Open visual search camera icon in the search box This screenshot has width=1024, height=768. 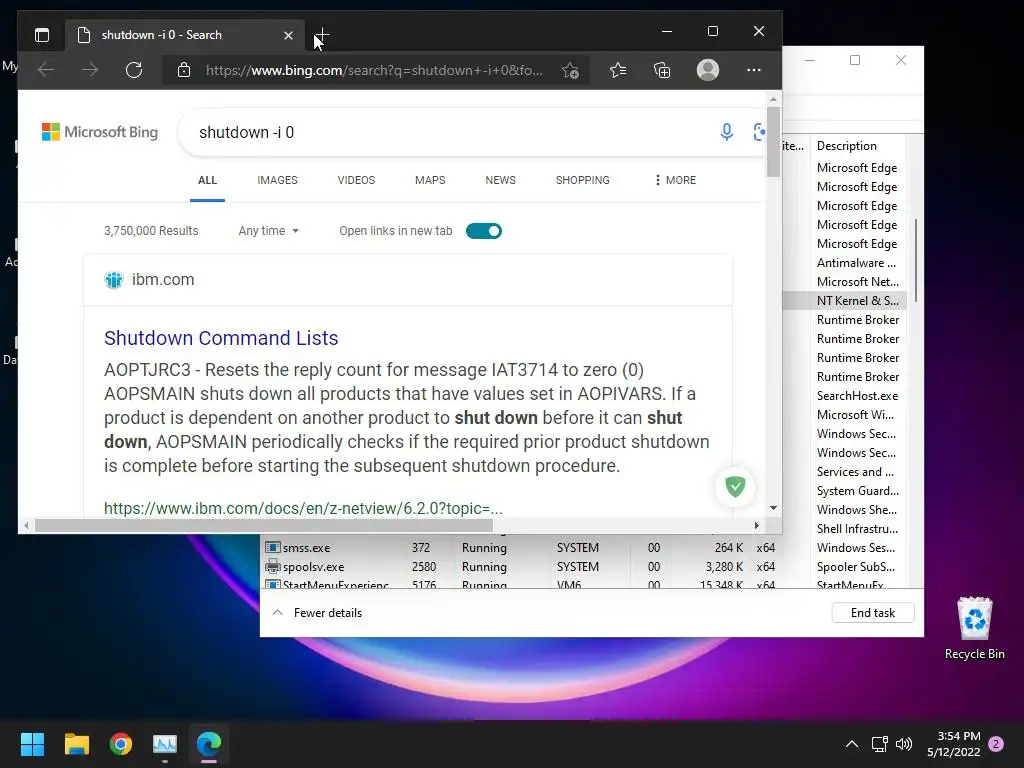[758, 132]
